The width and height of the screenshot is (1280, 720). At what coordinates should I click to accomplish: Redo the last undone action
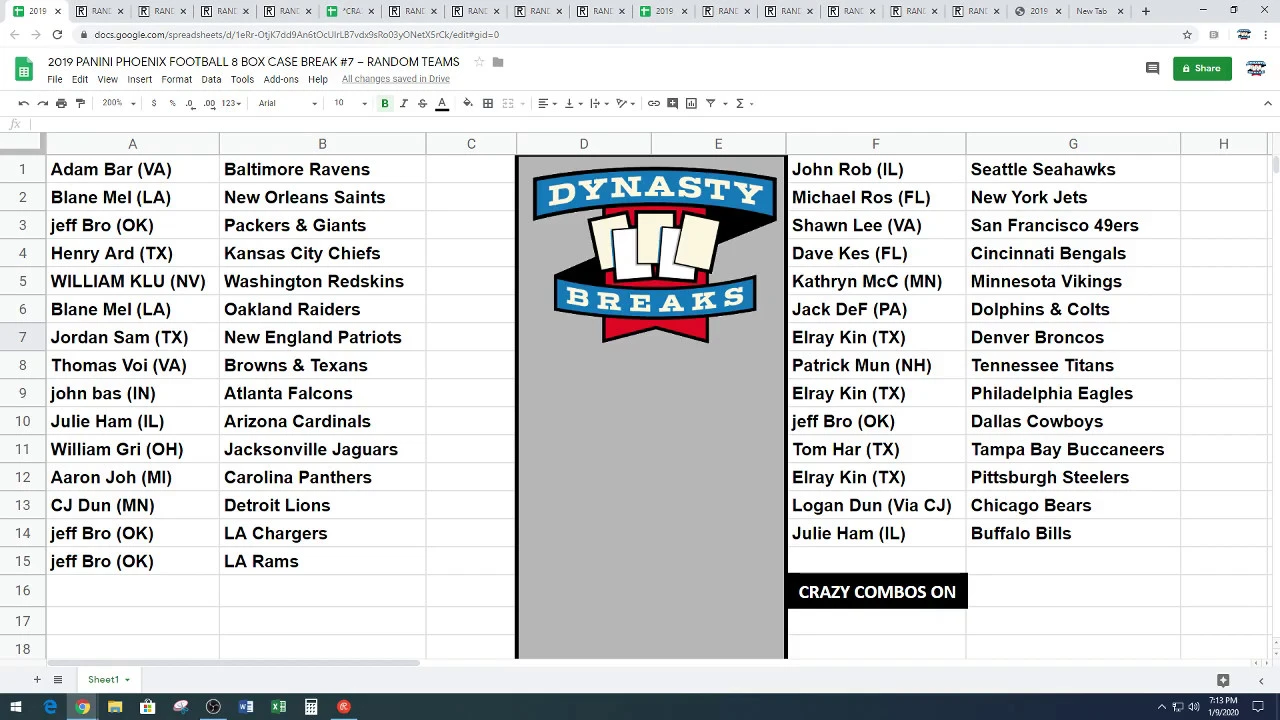click(x=42, y=103)
